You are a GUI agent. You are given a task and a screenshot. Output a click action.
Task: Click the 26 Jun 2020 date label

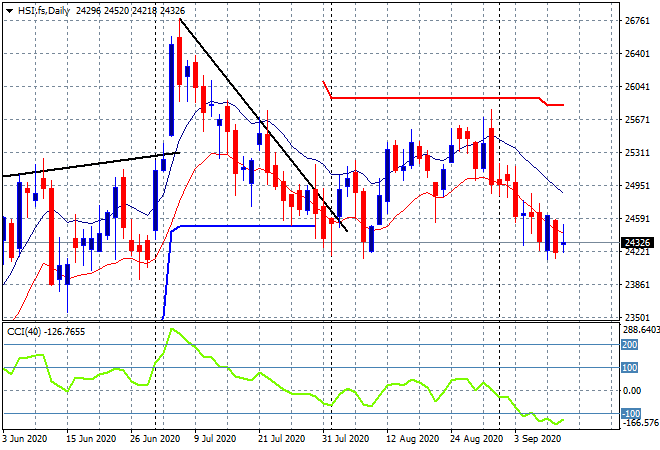click(x=155, y=439)
